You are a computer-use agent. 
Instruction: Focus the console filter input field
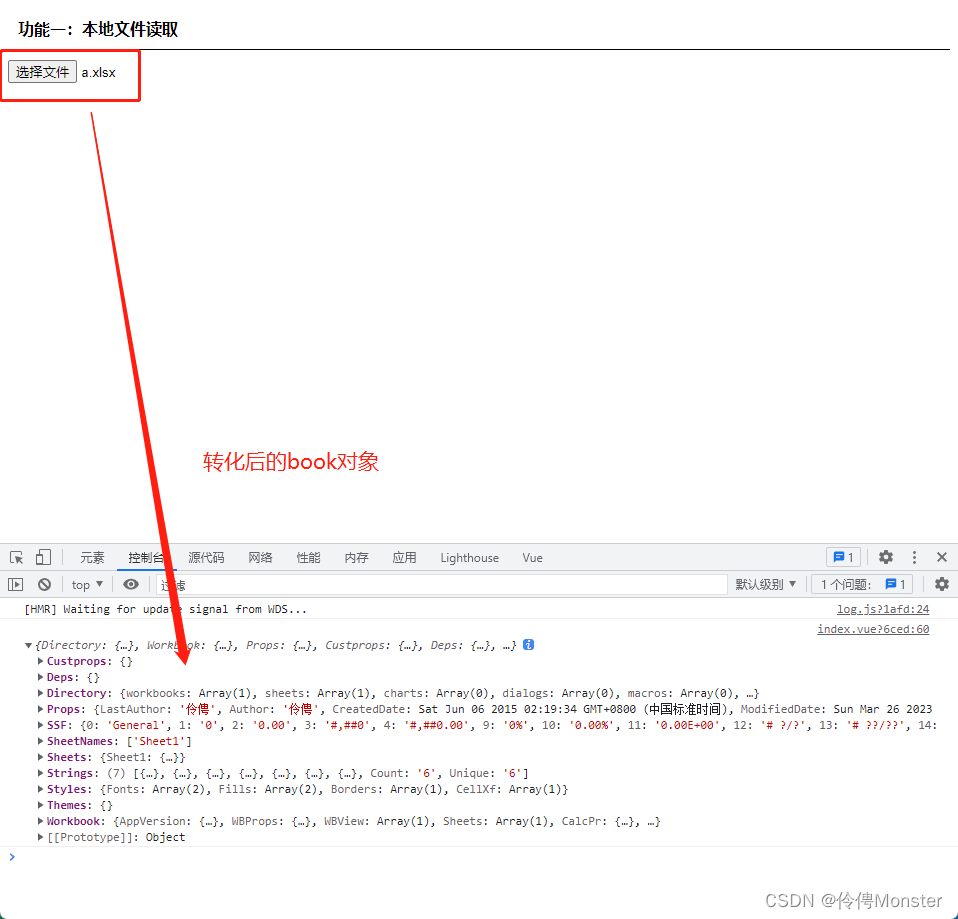441,585
